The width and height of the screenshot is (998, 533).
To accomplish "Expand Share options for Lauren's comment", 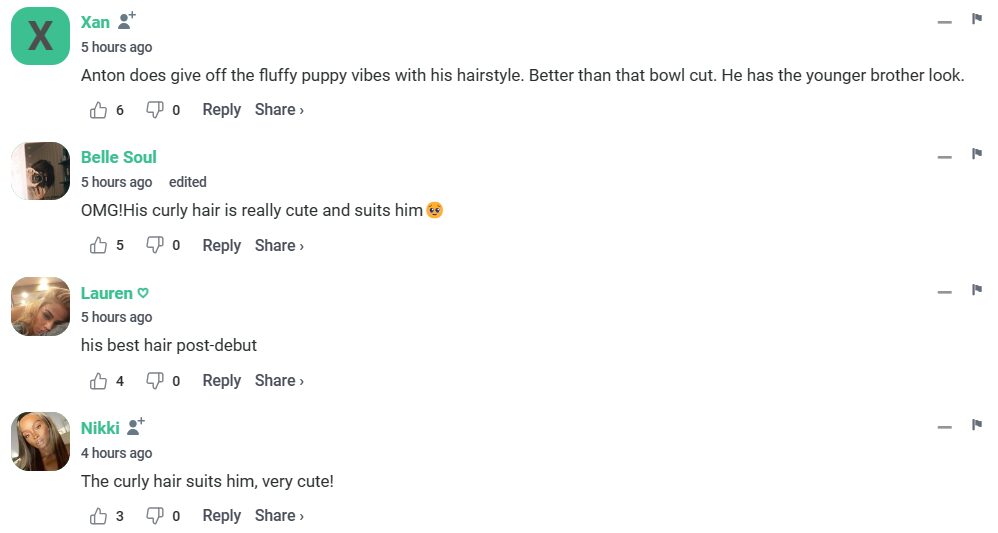I will tap(279, 381).
